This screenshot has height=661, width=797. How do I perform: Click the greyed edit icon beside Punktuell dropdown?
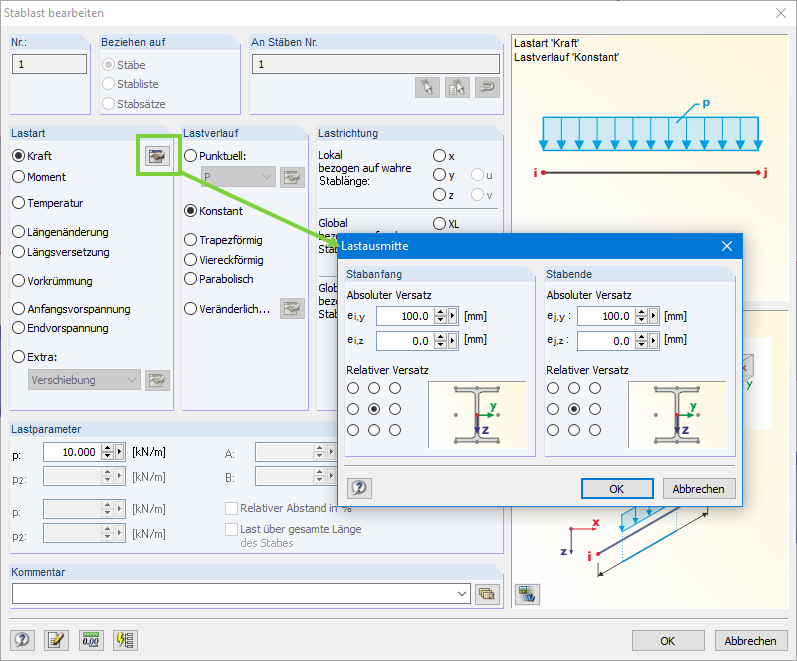[292, 177]
